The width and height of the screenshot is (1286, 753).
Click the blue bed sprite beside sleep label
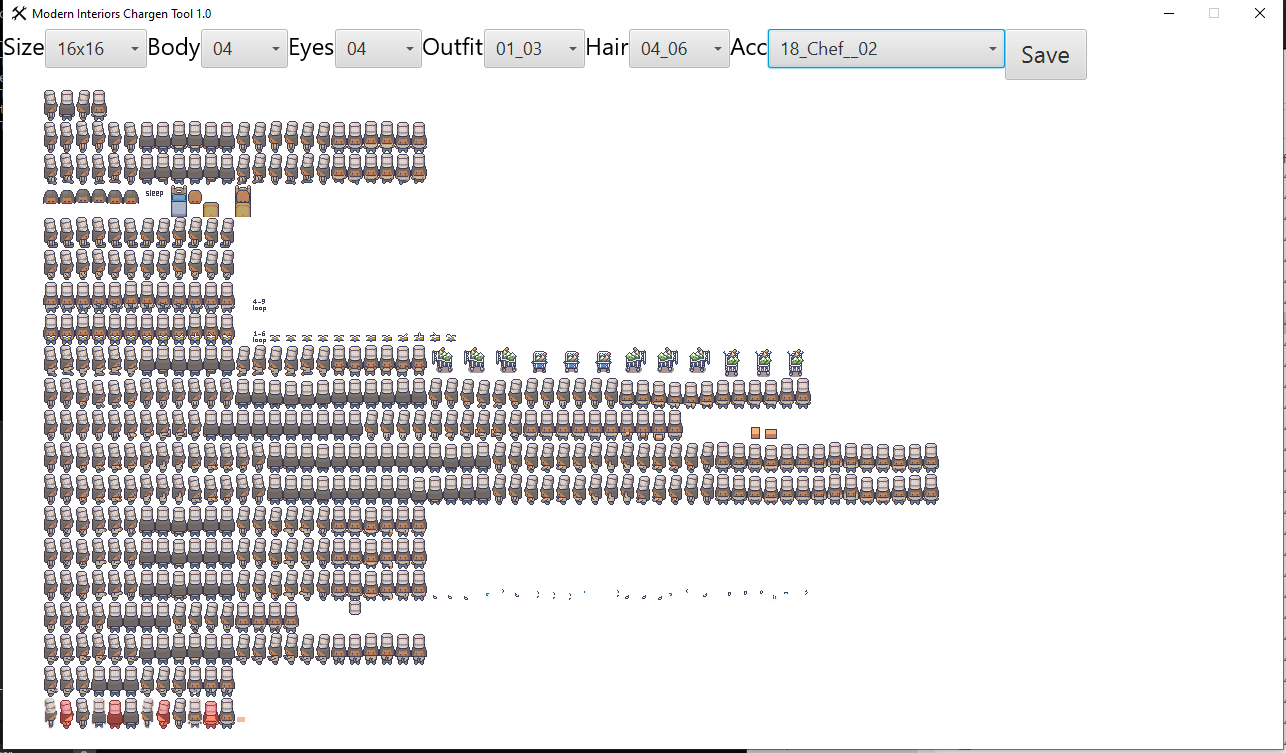pos(179,201)
